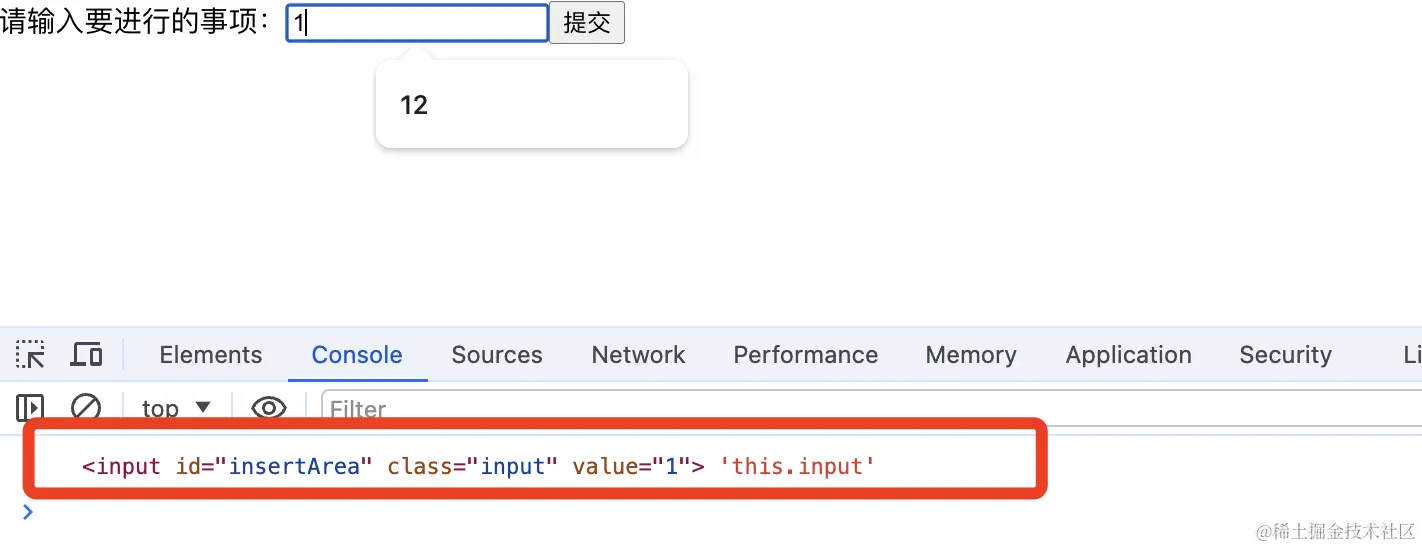Go to the Network tab
This screenshot has height=548, width=1422.
(x=638, y=355)
